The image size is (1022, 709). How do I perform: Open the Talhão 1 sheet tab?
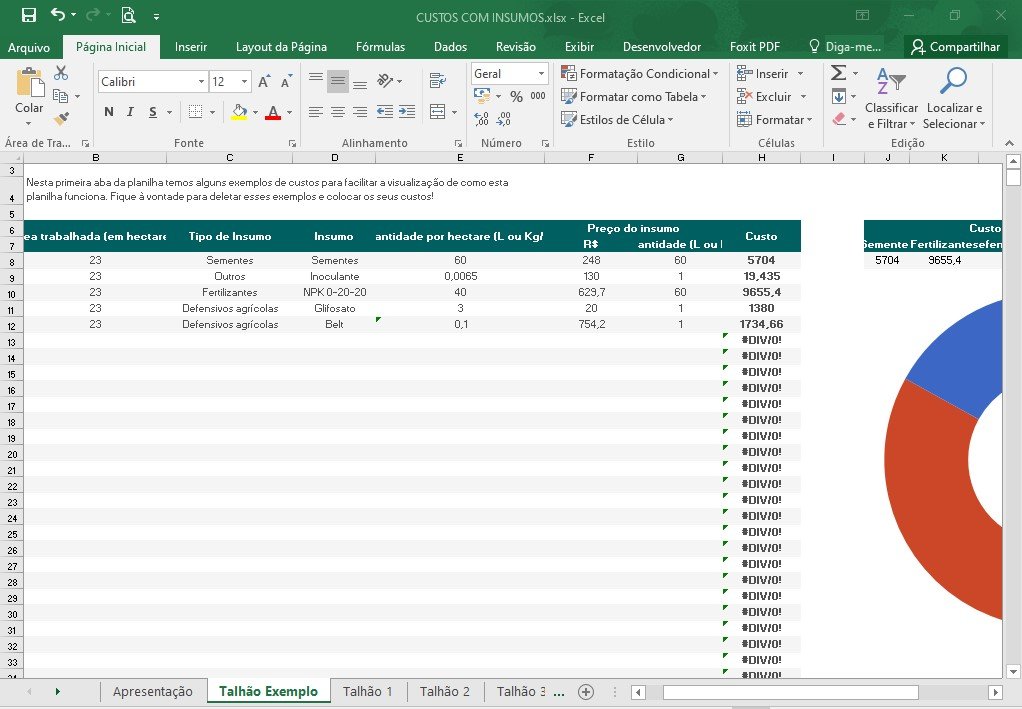click(x=368, y=691)
